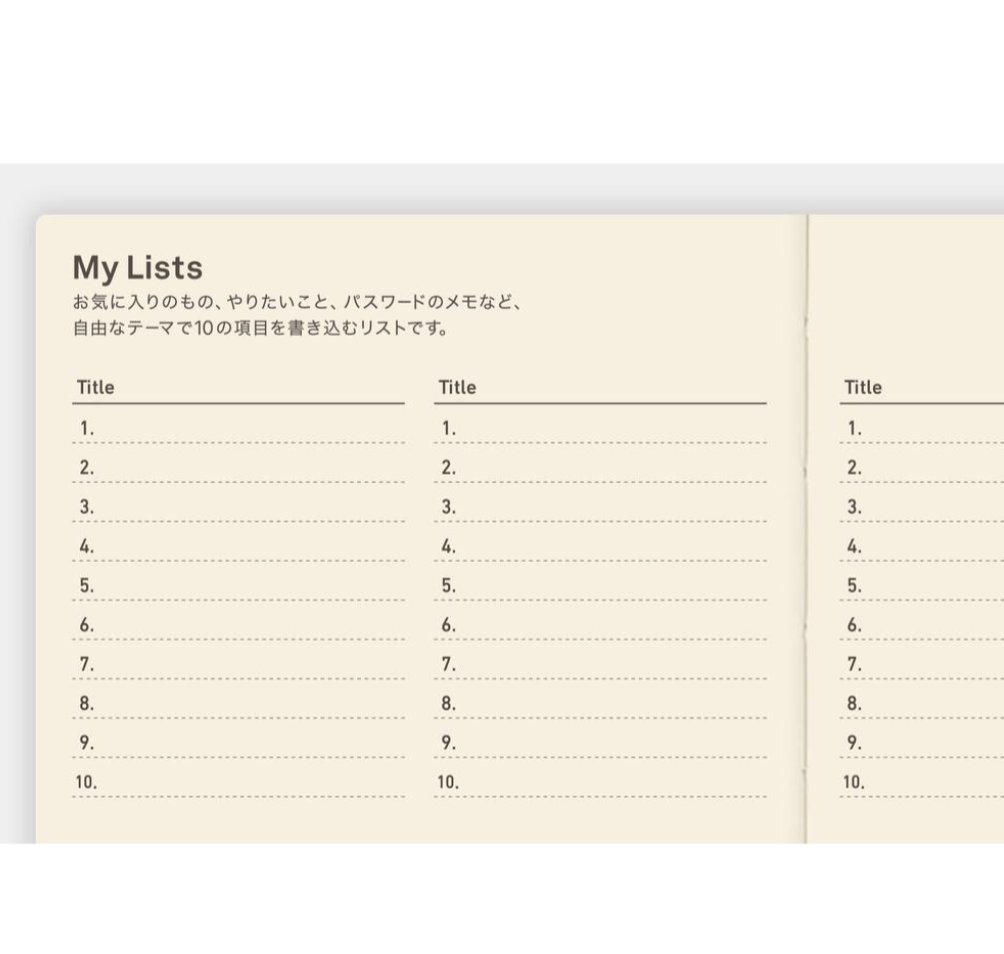Click the Japanese description text under My Lists
Image resolution: width=1004 pixels, height=954 pixels.
297,315
